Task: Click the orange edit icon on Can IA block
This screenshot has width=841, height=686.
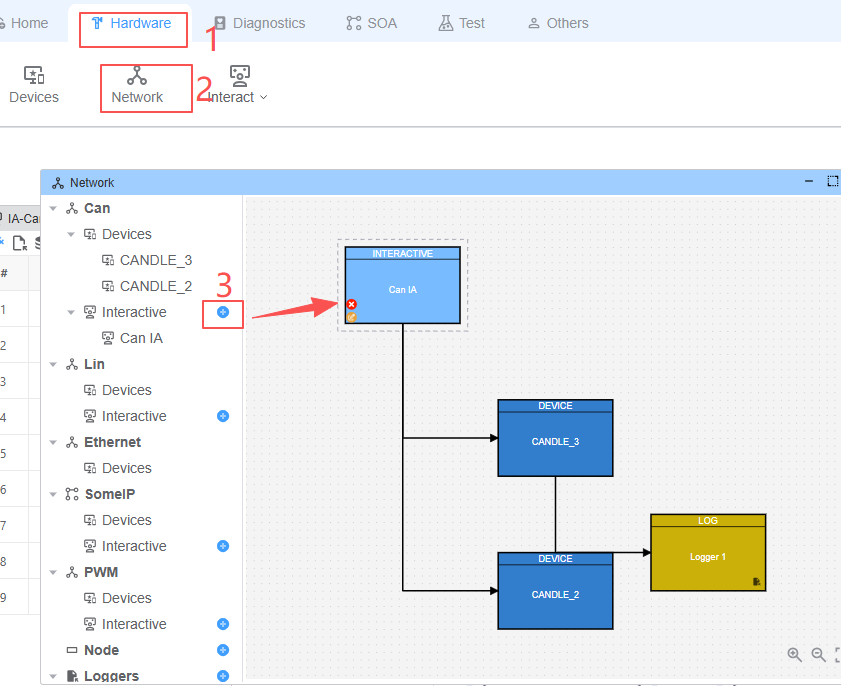Action: click(351, 317)
